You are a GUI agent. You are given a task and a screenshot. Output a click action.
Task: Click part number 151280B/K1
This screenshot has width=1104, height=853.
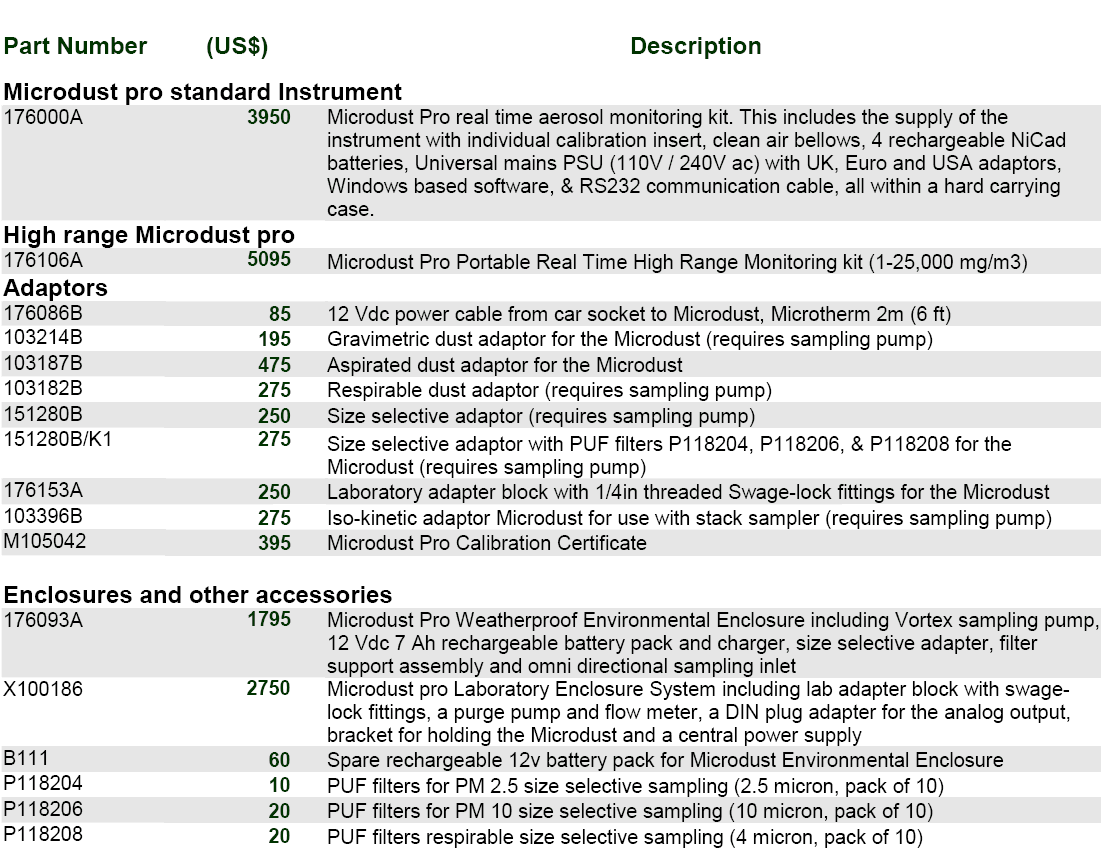click(58, 440)
